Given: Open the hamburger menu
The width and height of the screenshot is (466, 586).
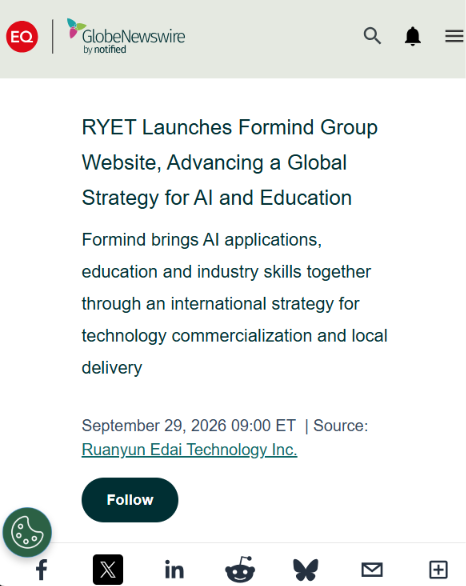Looking at the screenshot, I should pos(454,36).
